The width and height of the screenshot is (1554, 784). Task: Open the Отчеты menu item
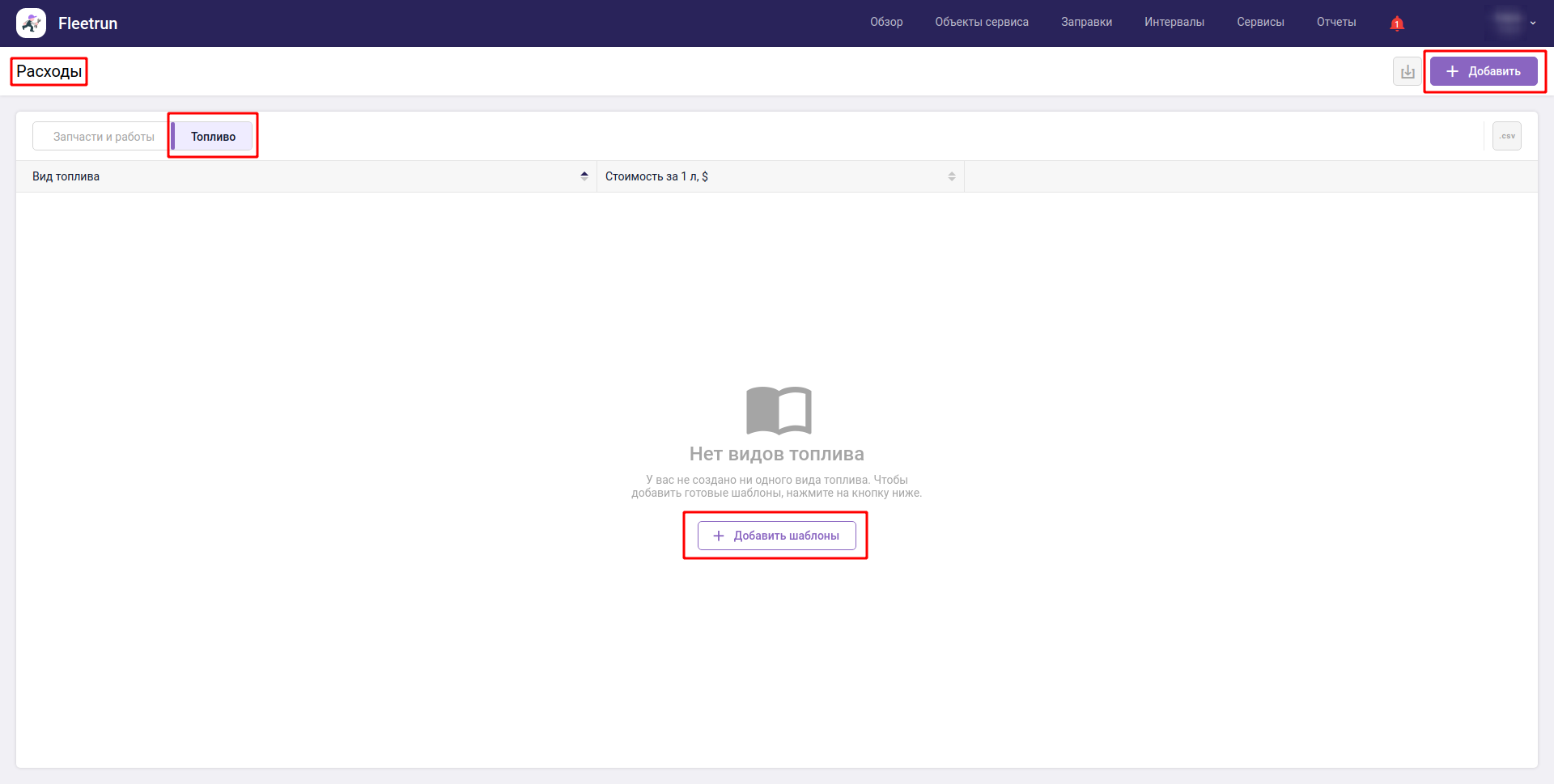(x=1335, y=23)
